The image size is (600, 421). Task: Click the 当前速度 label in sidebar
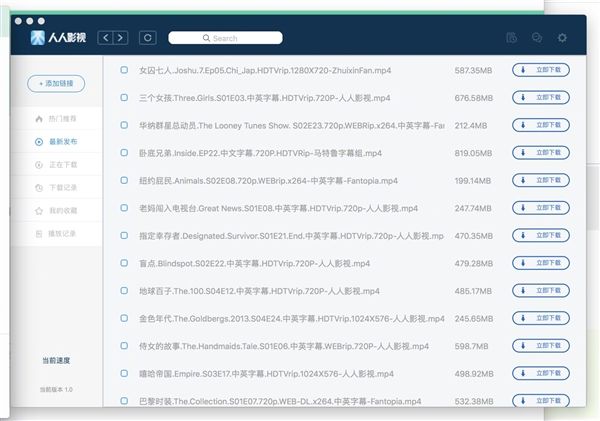56,361
